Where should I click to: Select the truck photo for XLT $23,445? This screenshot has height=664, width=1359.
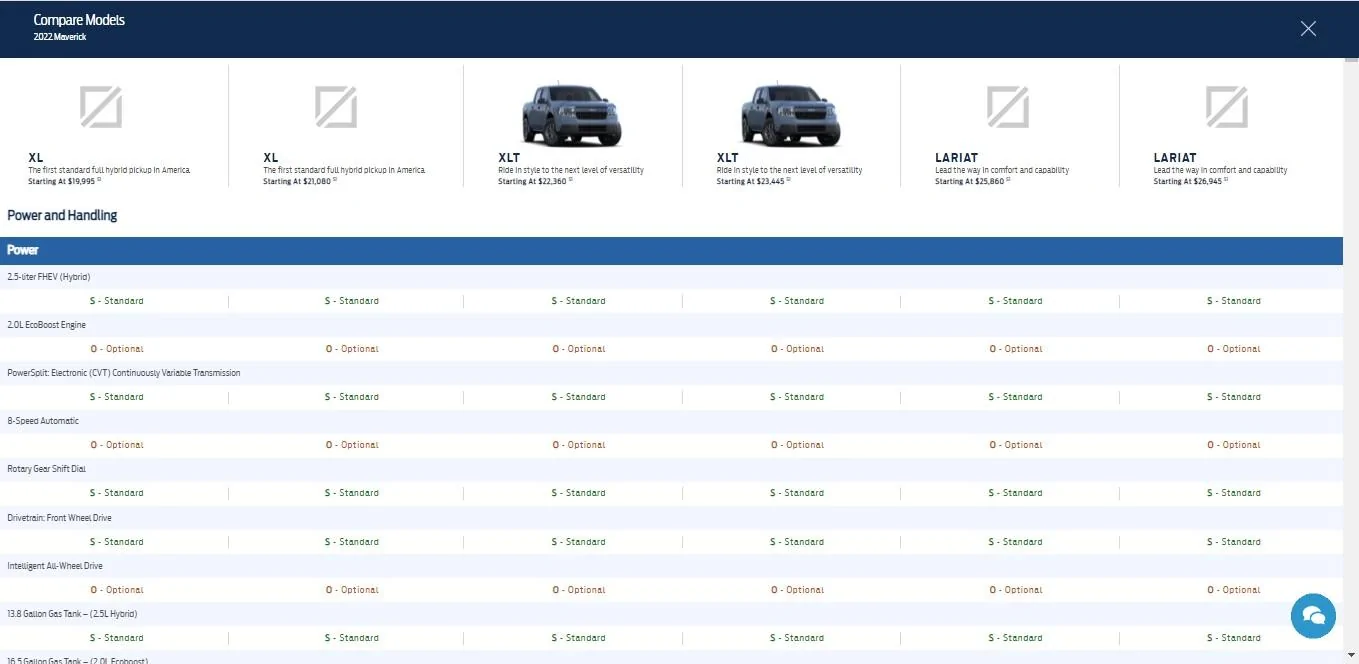(791, 115)
